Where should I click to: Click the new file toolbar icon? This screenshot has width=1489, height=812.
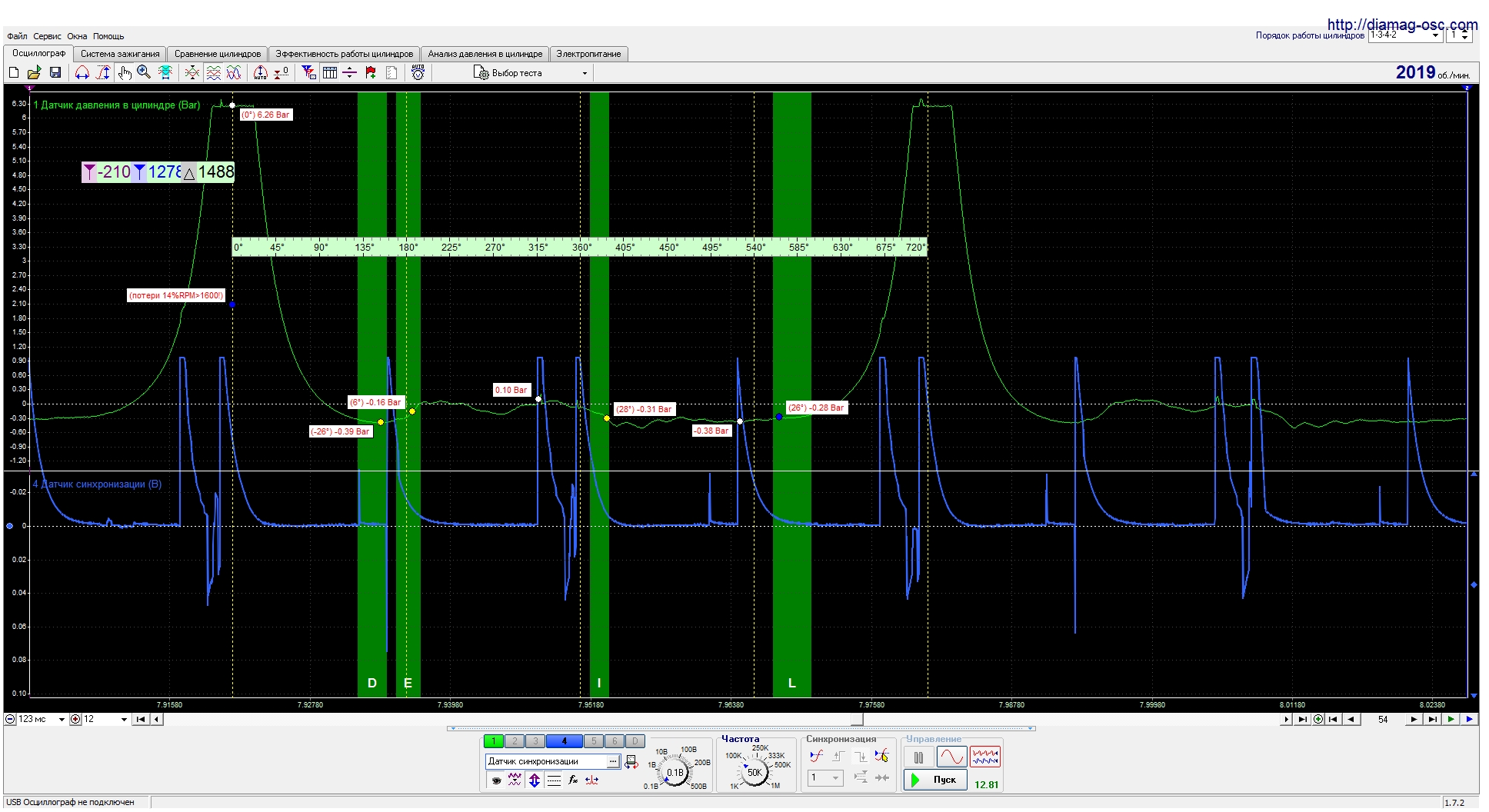point(14,72)
